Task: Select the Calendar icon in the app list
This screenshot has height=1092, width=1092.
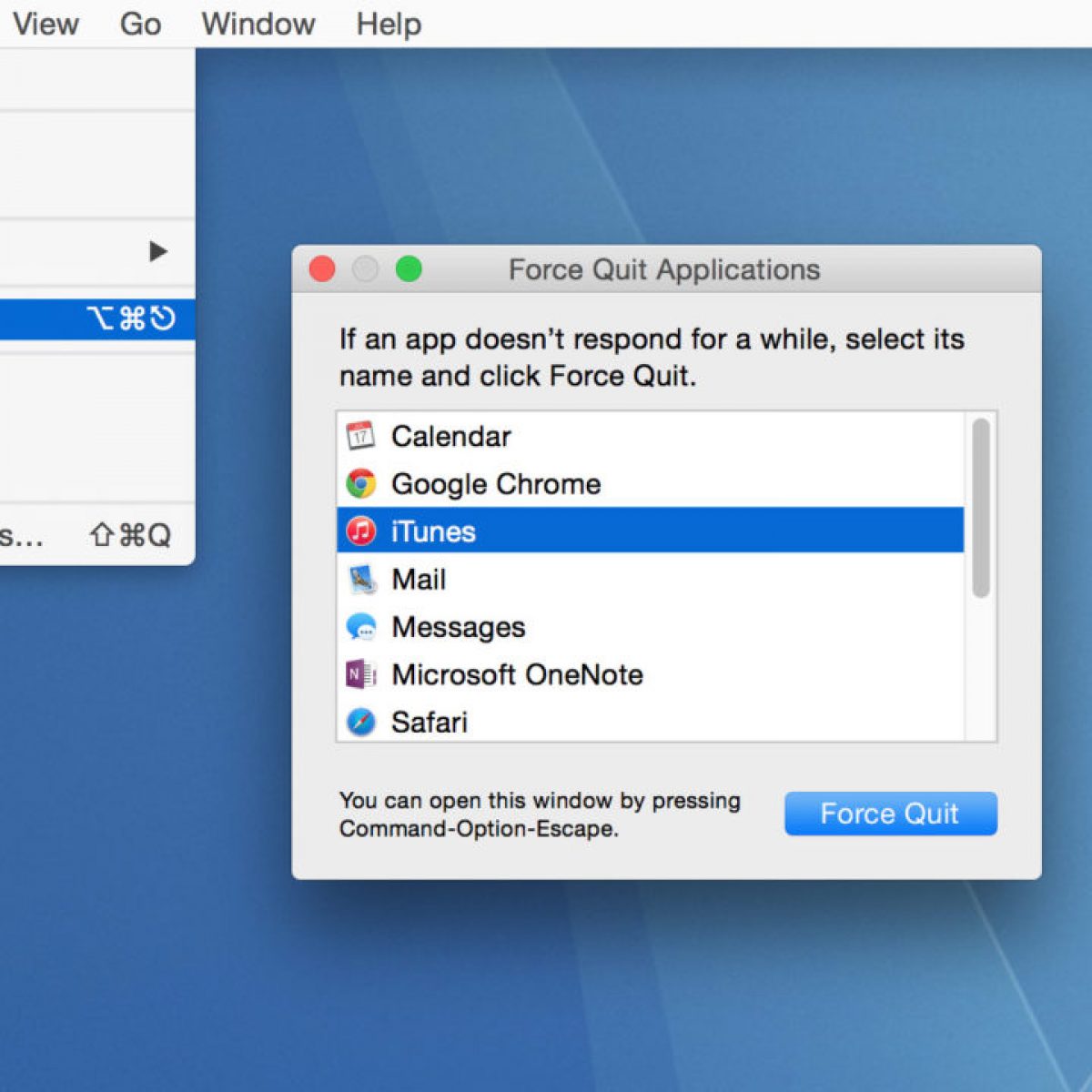Action: click(x=360, y=437)
